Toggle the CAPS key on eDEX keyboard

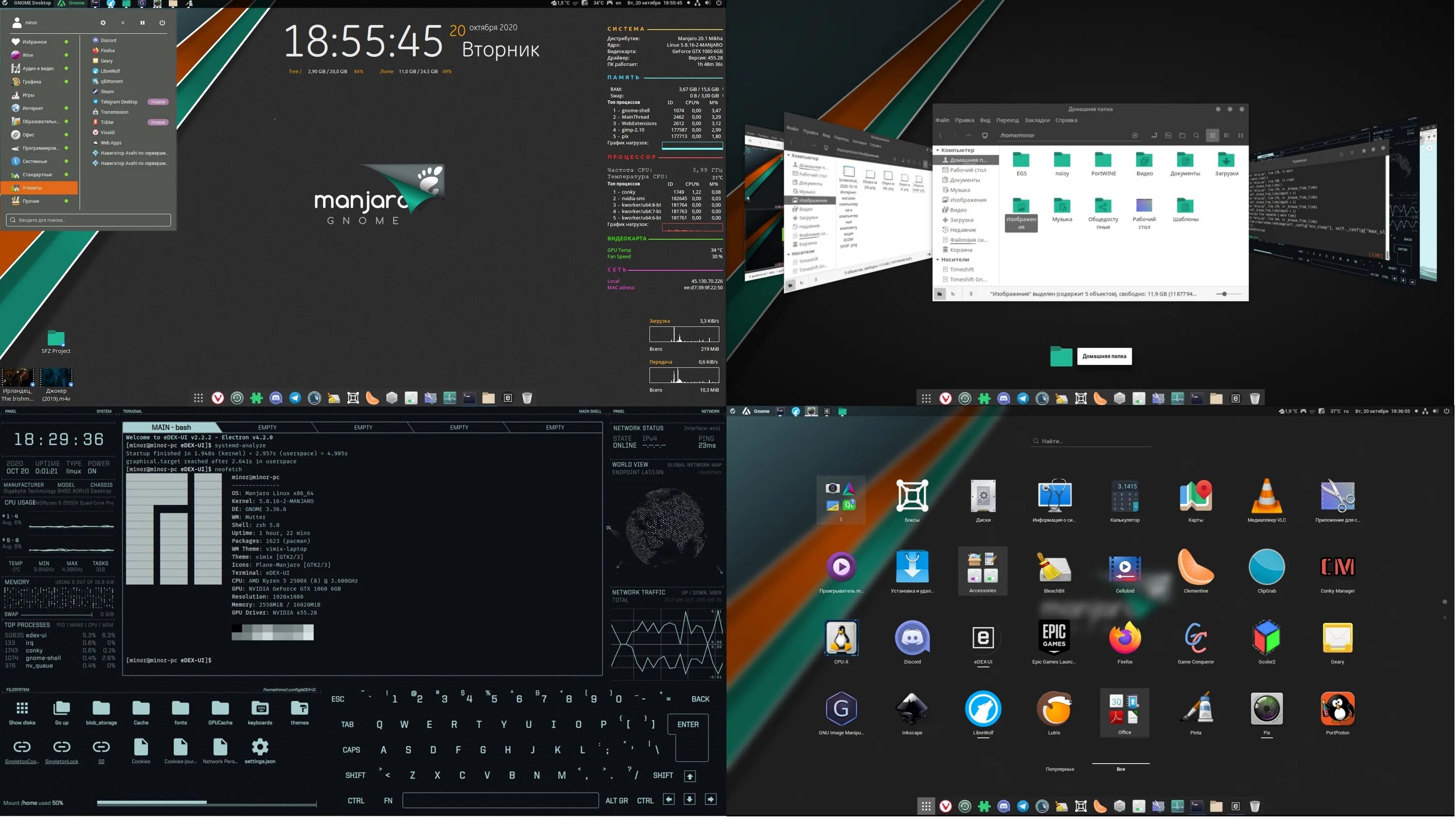coord(351,750)
